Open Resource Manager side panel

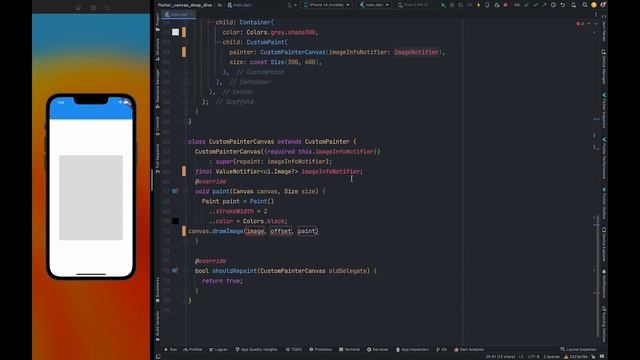(x=158, y=89)
